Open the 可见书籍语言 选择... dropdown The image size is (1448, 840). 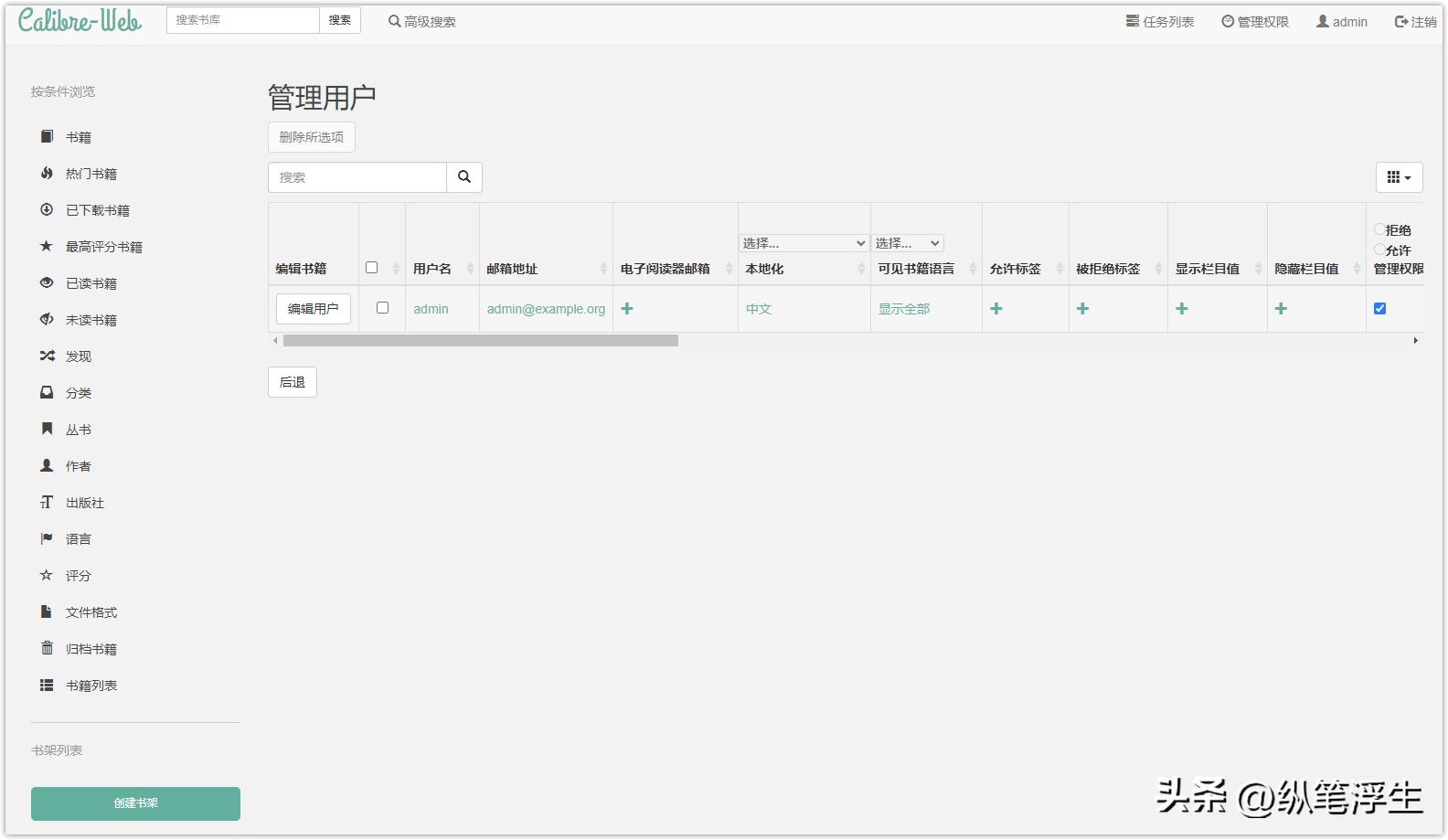pos(908,243)
